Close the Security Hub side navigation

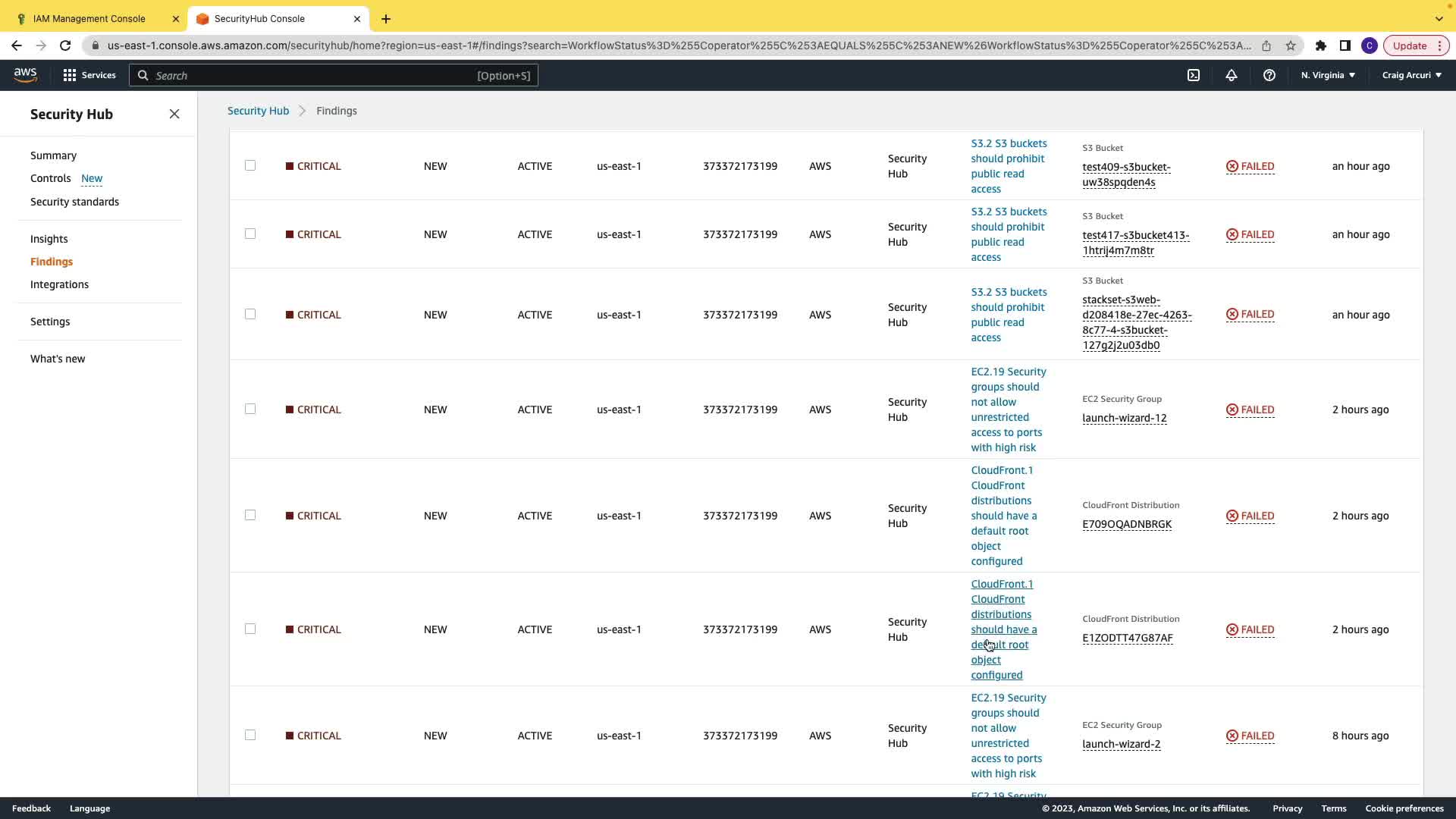pos(174,114)
